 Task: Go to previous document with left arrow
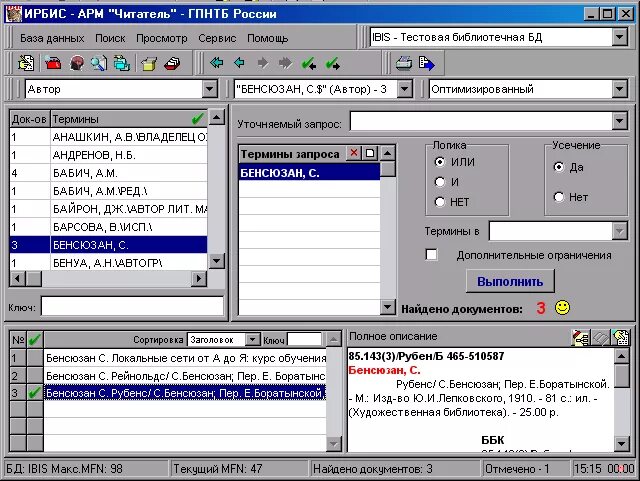pyautogui.click(x=240, y=63)
